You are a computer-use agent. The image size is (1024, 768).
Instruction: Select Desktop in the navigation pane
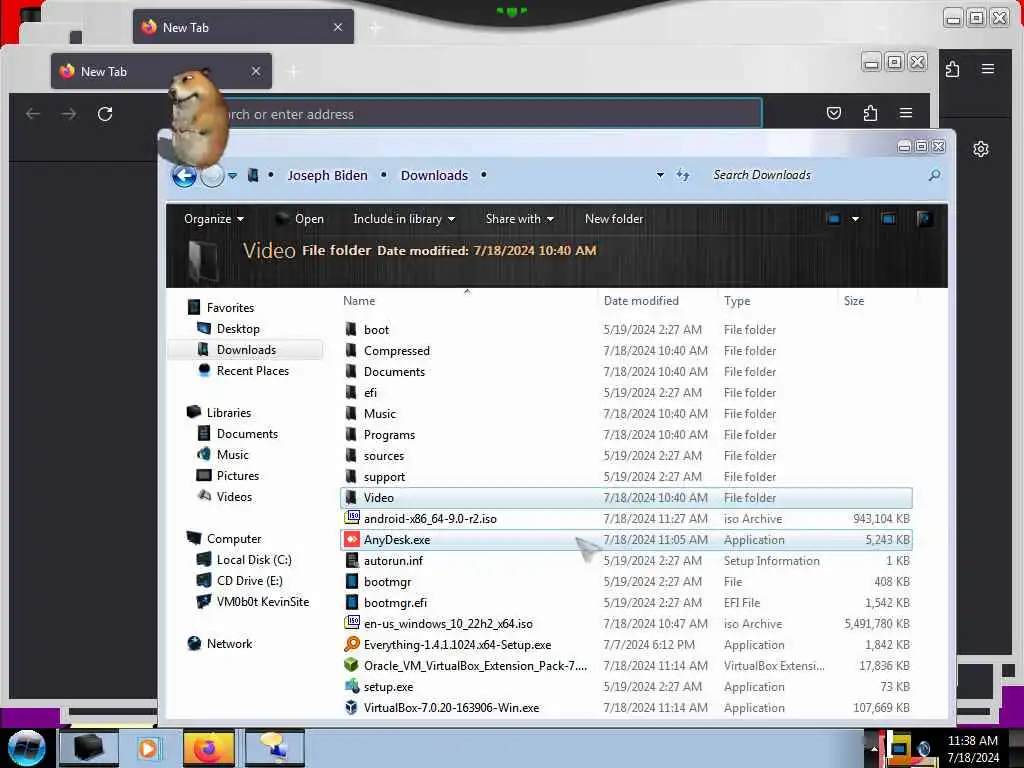238,328
